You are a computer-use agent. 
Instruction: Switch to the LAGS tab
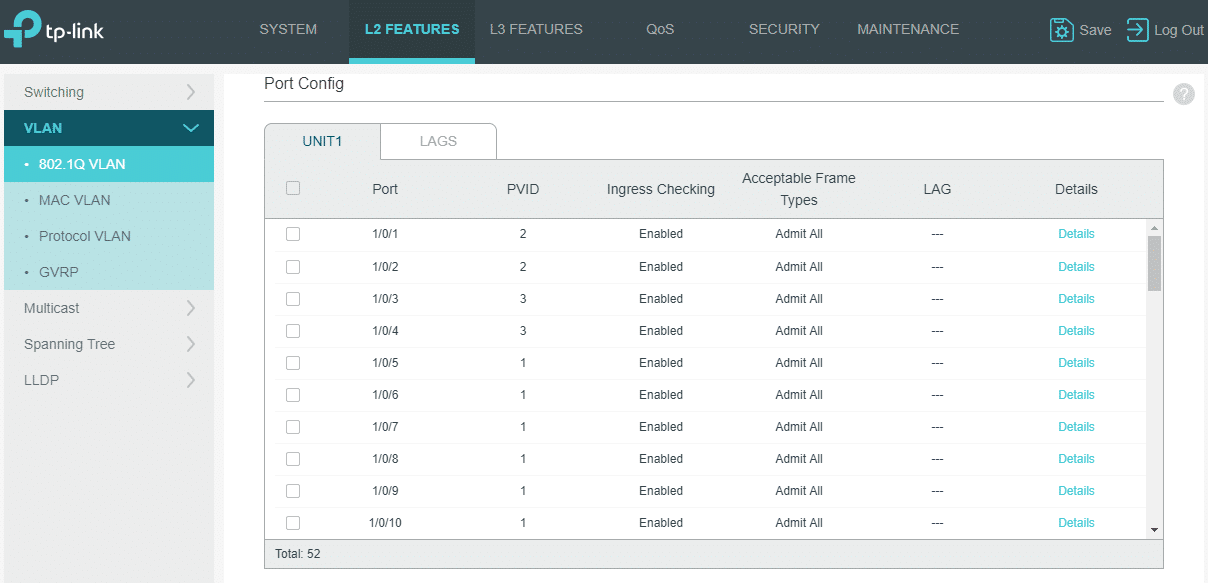coord(438,141)
